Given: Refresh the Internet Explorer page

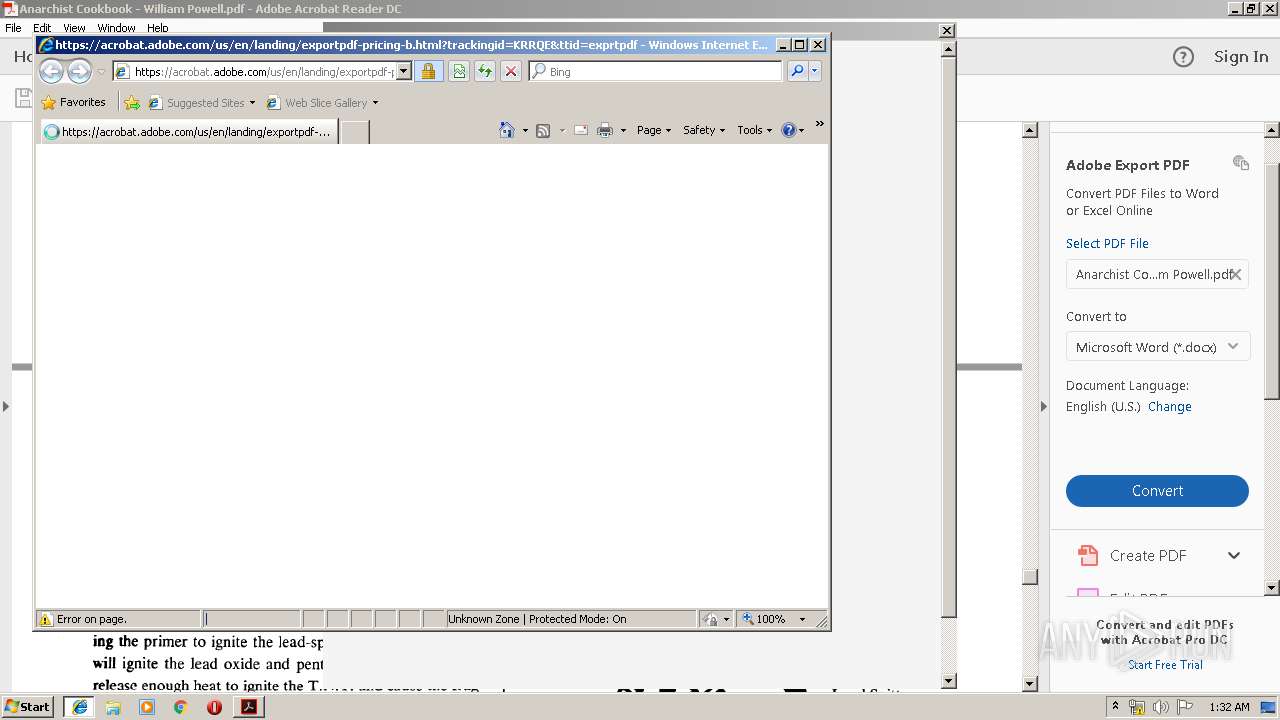Looking at the screenshot, I should coord(485,71).
